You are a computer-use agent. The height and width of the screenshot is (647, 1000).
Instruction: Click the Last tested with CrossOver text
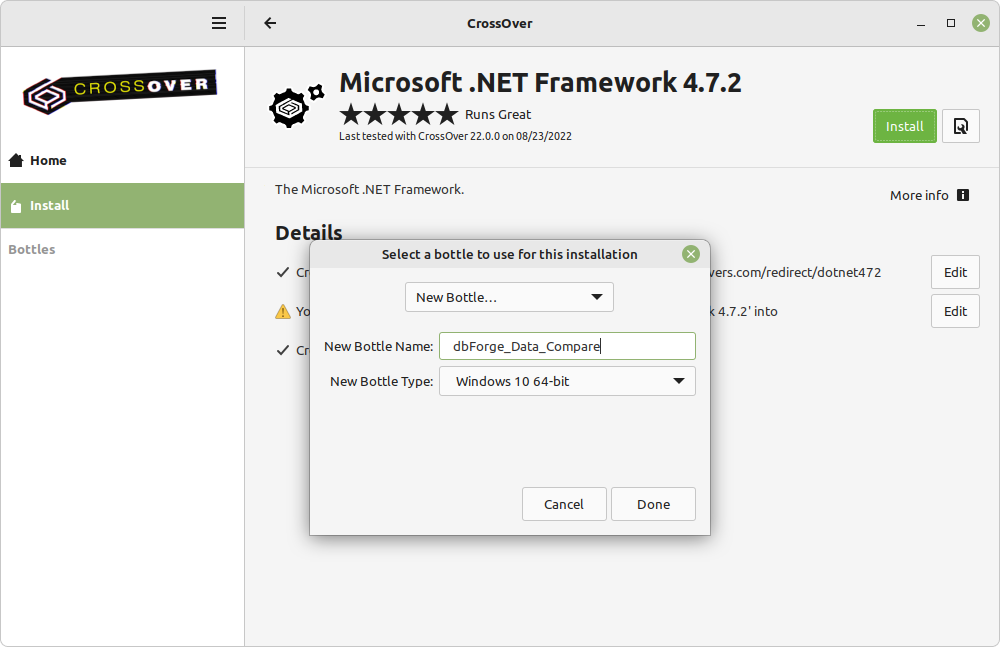click(455, 136)
